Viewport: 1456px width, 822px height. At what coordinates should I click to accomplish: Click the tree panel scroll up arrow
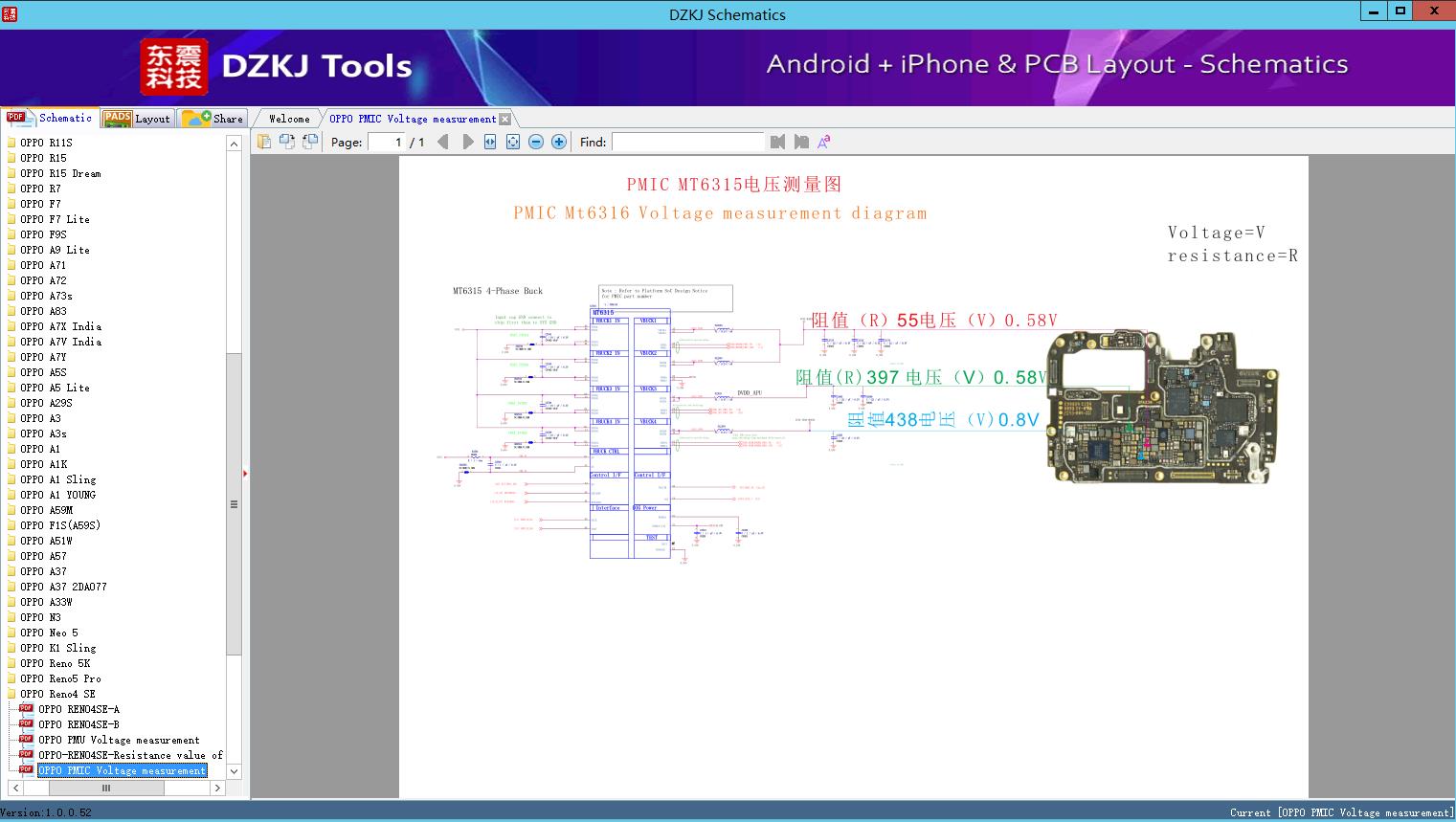pyautogui.click(x=234, y=144)
